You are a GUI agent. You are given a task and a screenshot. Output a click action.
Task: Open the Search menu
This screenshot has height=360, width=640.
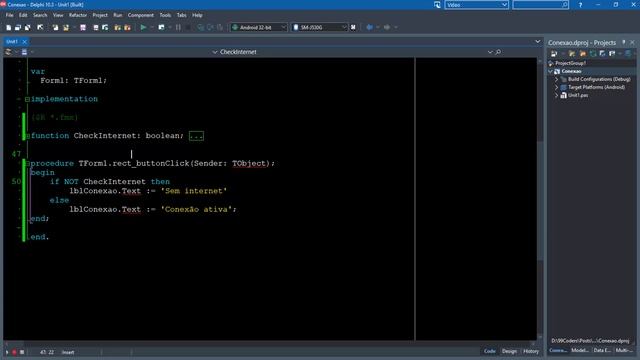coord(40,15)
